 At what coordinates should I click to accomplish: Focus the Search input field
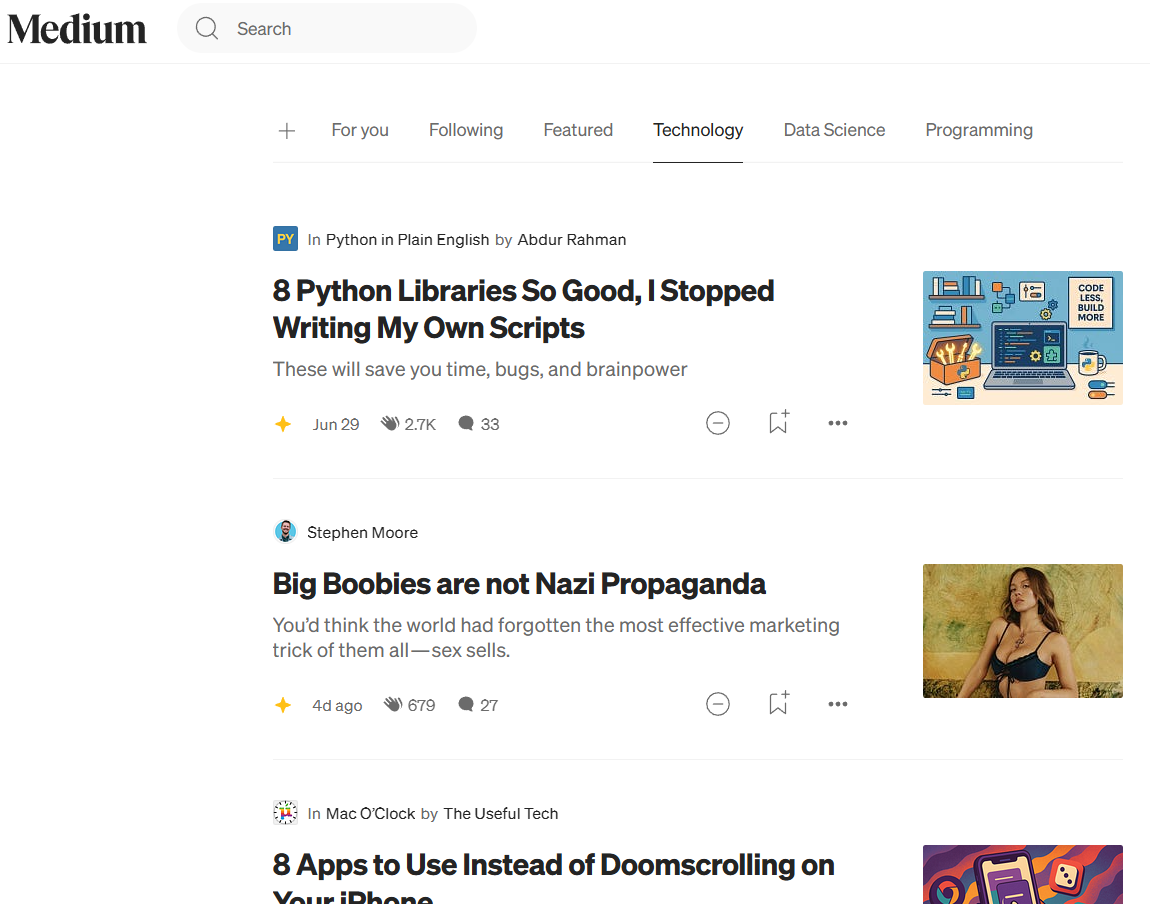tap(327, 29)
